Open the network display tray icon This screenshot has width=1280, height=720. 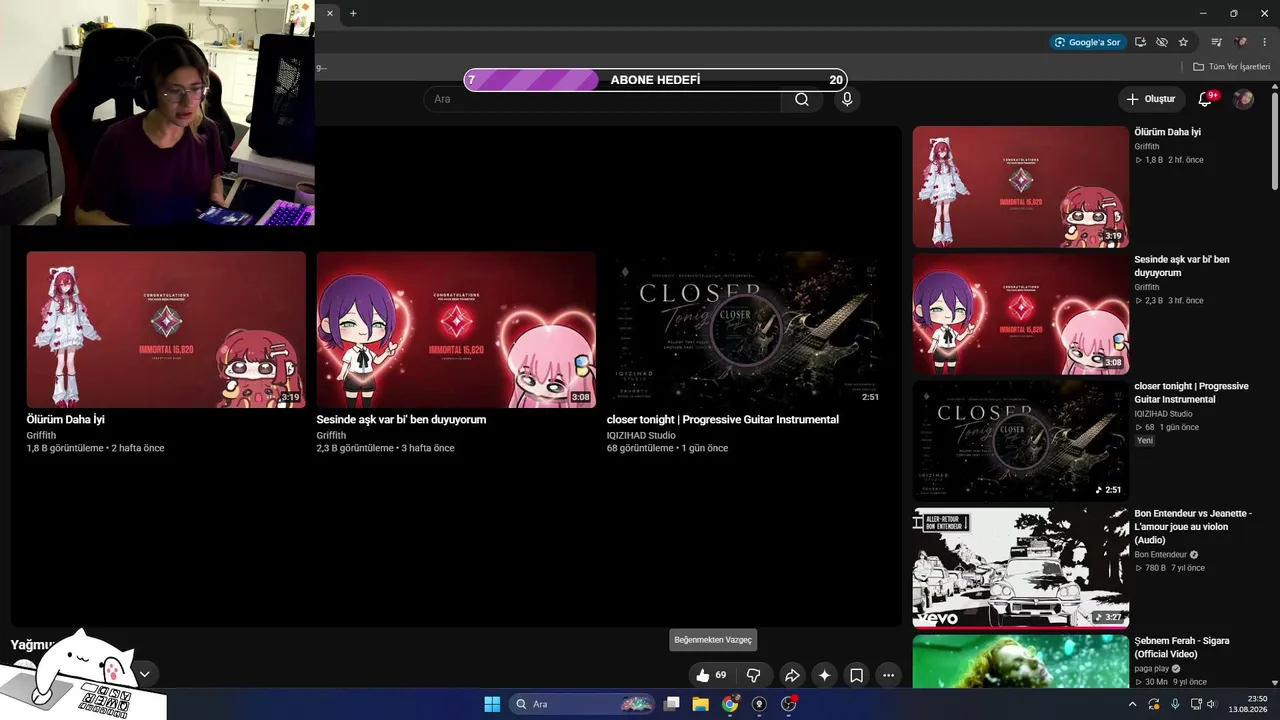pyautogui.click(x=1197, y=704)
